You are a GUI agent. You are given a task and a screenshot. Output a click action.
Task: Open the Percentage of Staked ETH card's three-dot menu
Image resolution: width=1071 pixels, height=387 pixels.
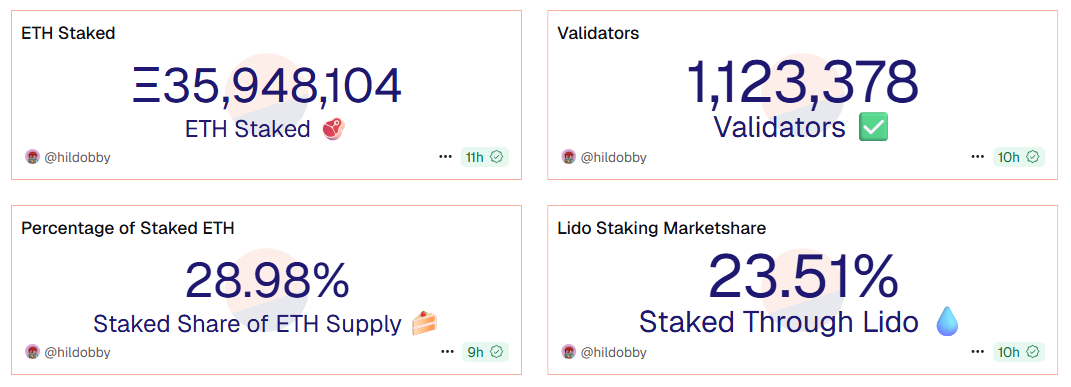447,352
